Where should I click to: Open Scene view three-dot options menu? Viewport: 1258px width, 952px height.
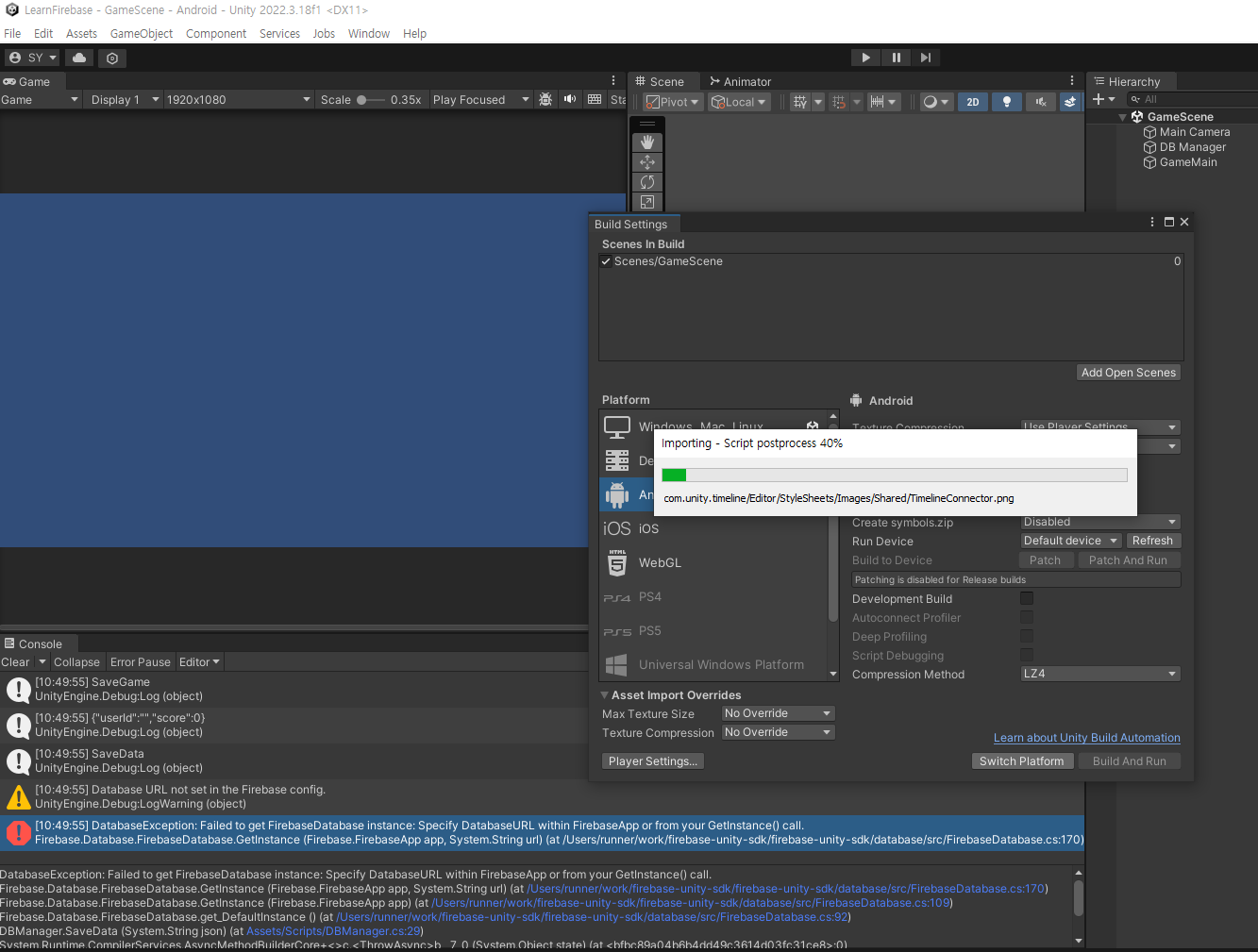[x=1072, y=81]
